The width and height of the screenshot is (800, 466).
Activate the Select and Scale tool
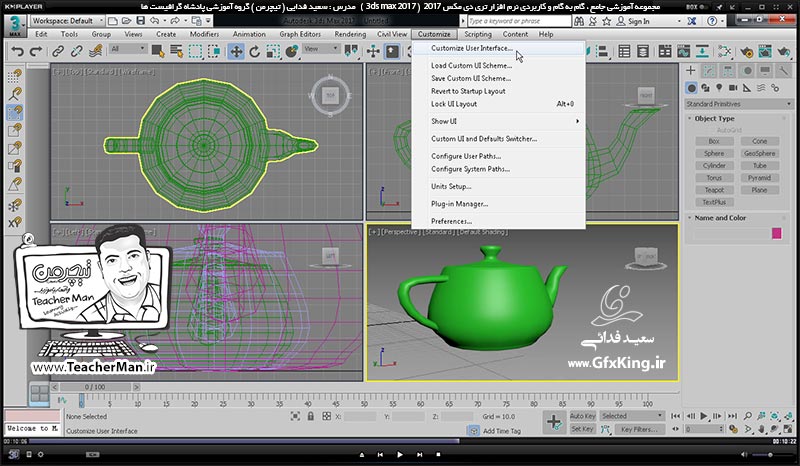(273, 51)
